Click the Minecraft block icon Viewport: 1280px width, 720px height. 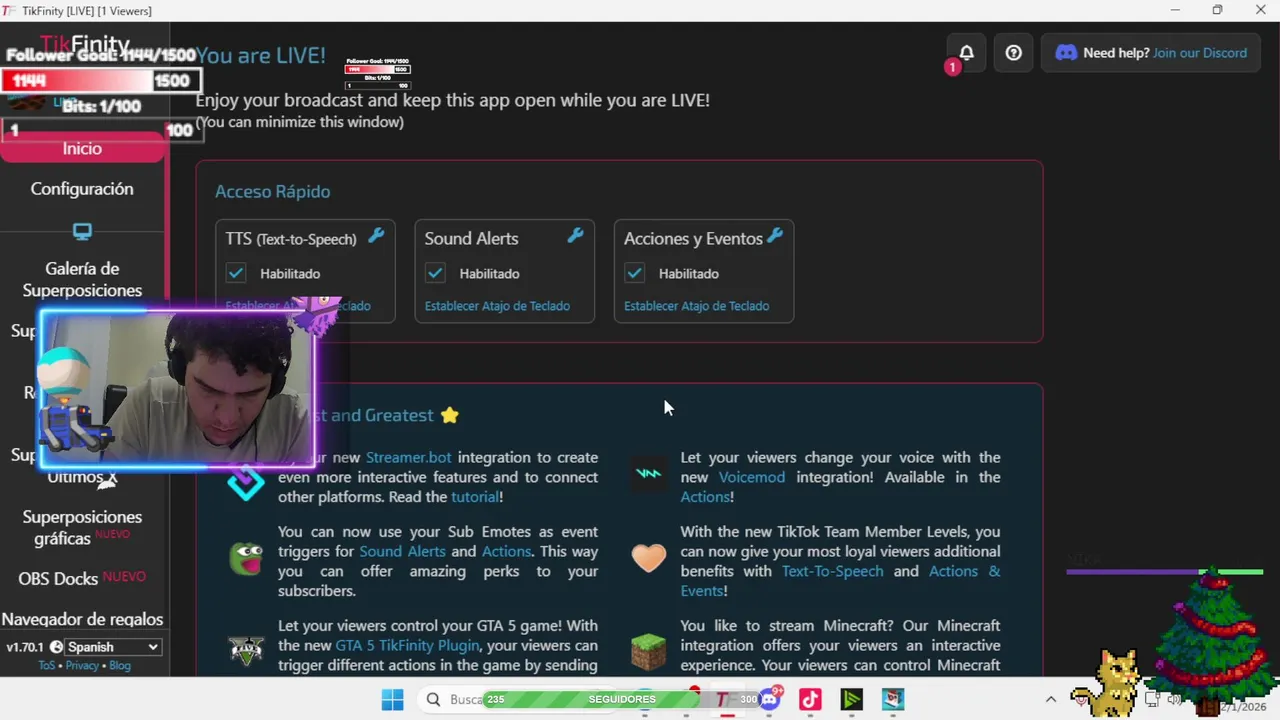(x=648, y=652)
